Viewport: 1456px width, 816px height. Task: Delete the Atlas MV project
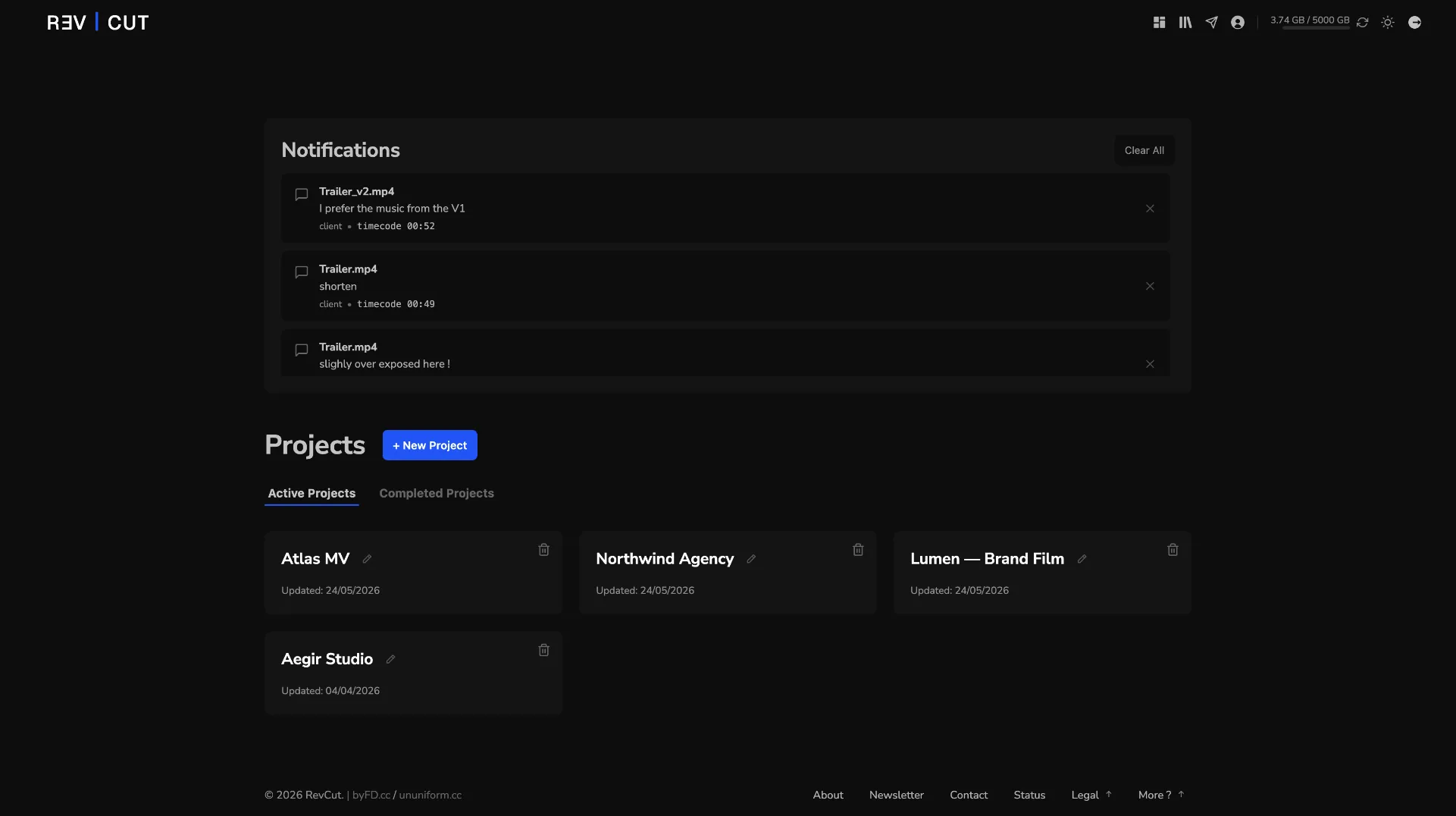(x=543, y=550)
